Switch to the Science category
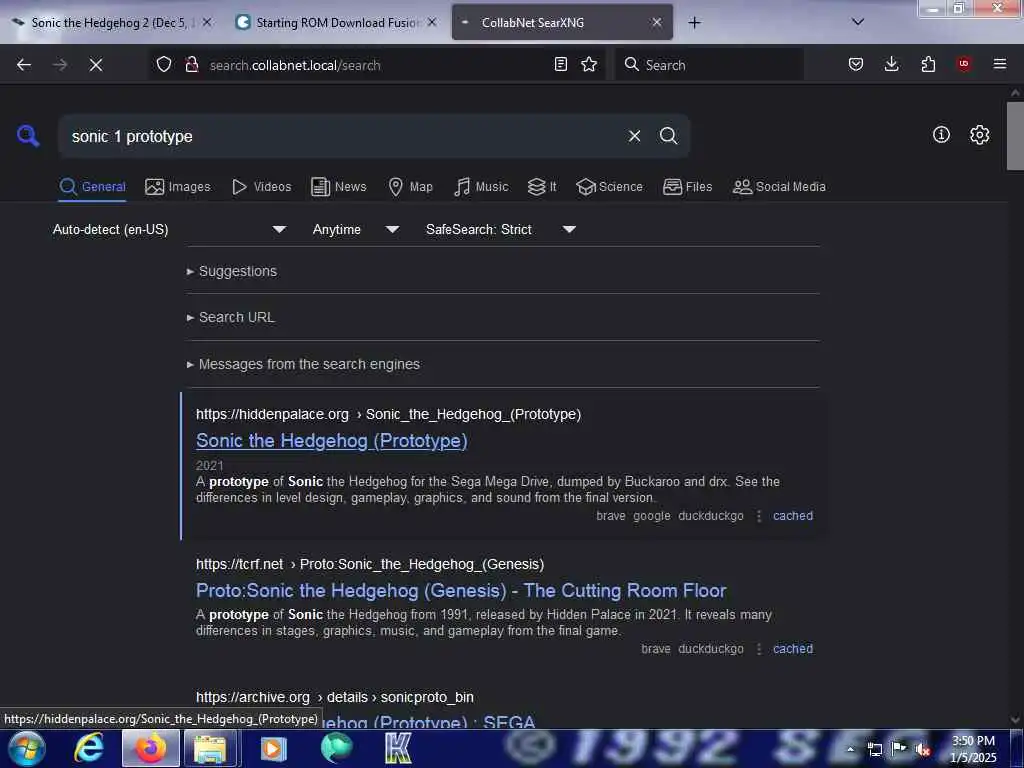The width and height of the screenshot is (1024, 768). [x=609, y=187]
